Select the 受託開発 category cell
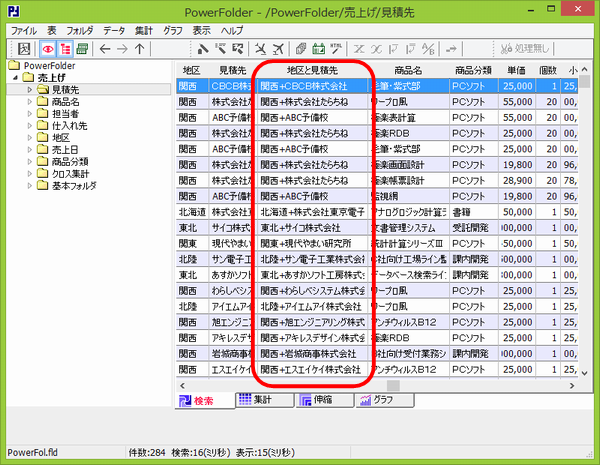This screenshot has width=600, height=465. [474, 228]
